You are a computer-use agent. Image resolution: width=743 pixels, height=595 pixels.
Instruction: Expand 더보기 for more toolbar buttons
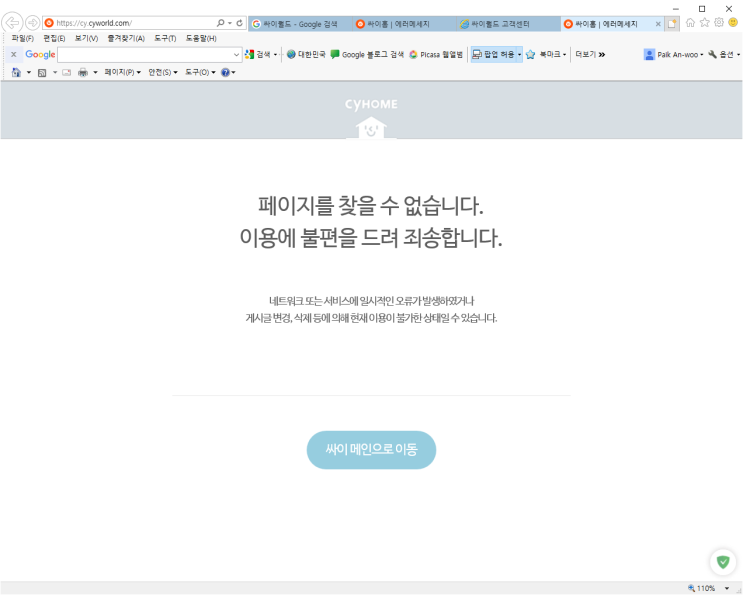[x=590, y=54]
